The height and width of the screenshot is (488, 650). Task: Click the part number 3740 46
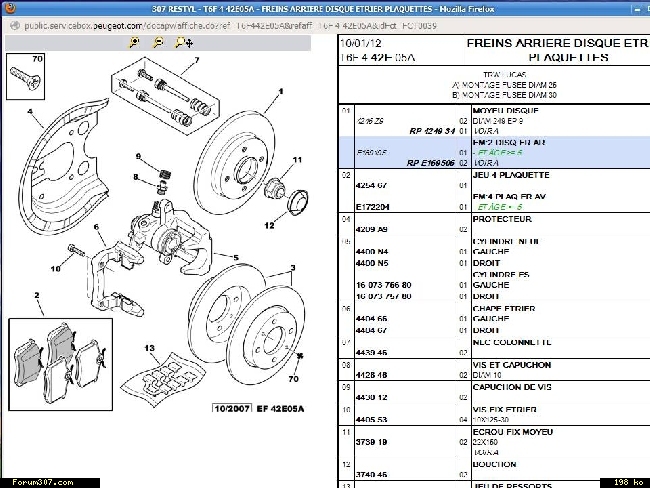pos(371,474)
